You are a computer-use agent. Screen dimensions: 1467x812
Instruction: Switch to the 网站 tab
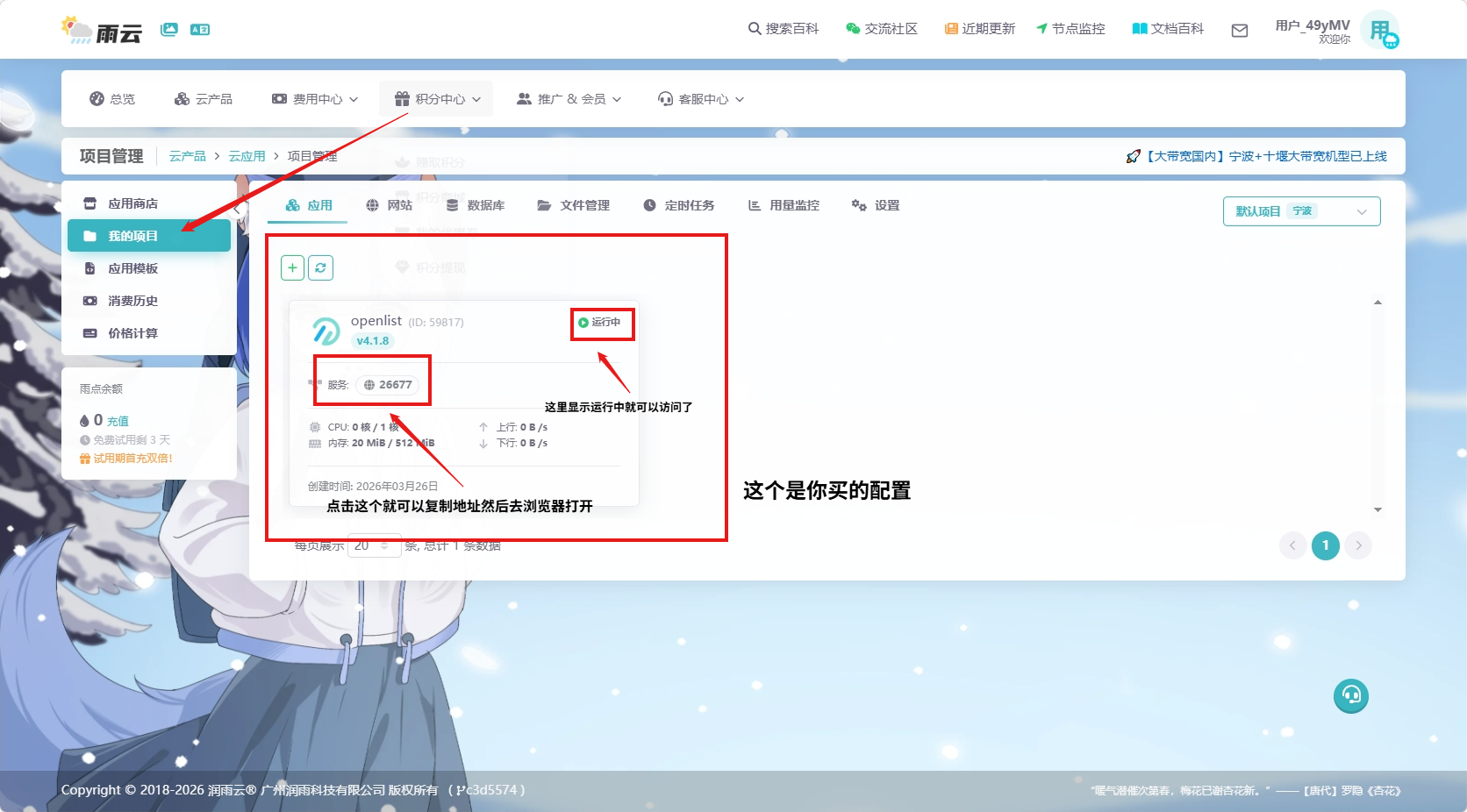[x=389, y=205]
